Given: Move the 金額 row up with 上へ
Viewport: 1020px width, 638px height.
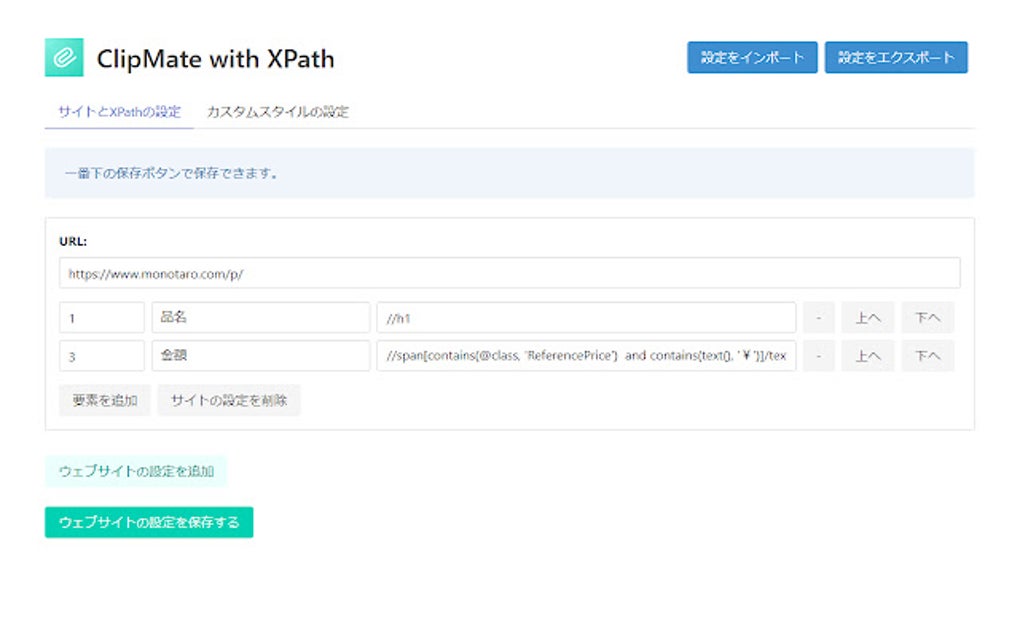Looking at the screenshot, I should click(870, 356).
